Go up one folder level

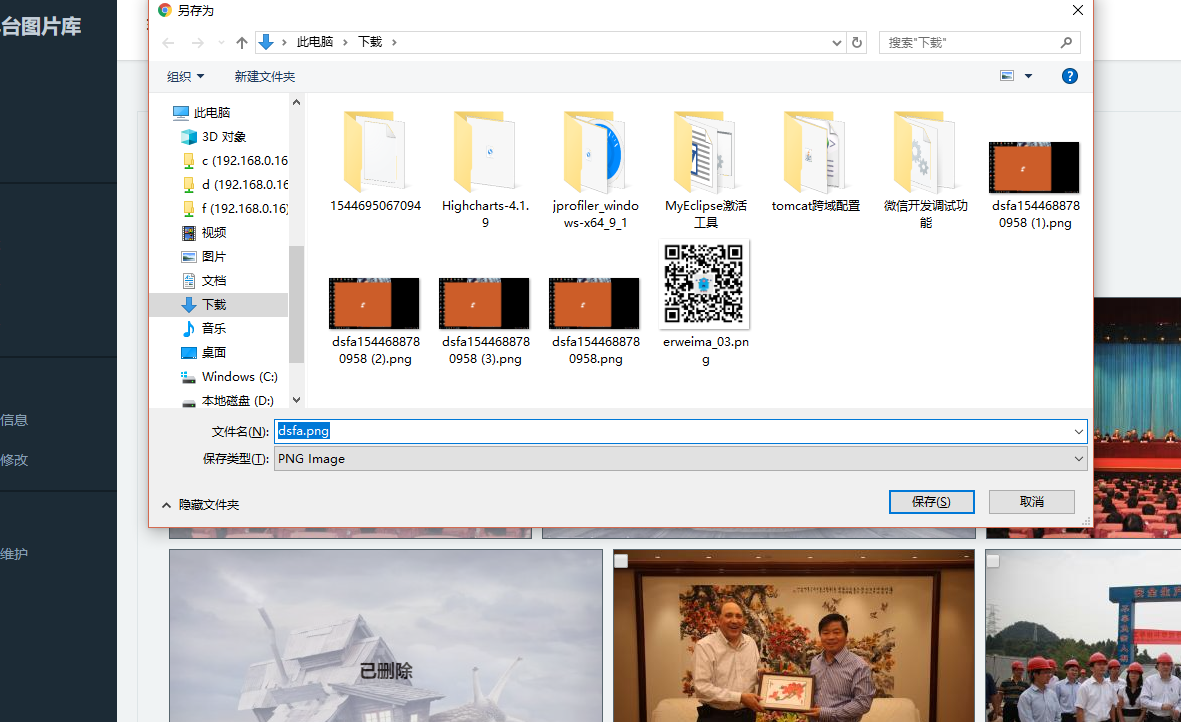click(241, 43)
